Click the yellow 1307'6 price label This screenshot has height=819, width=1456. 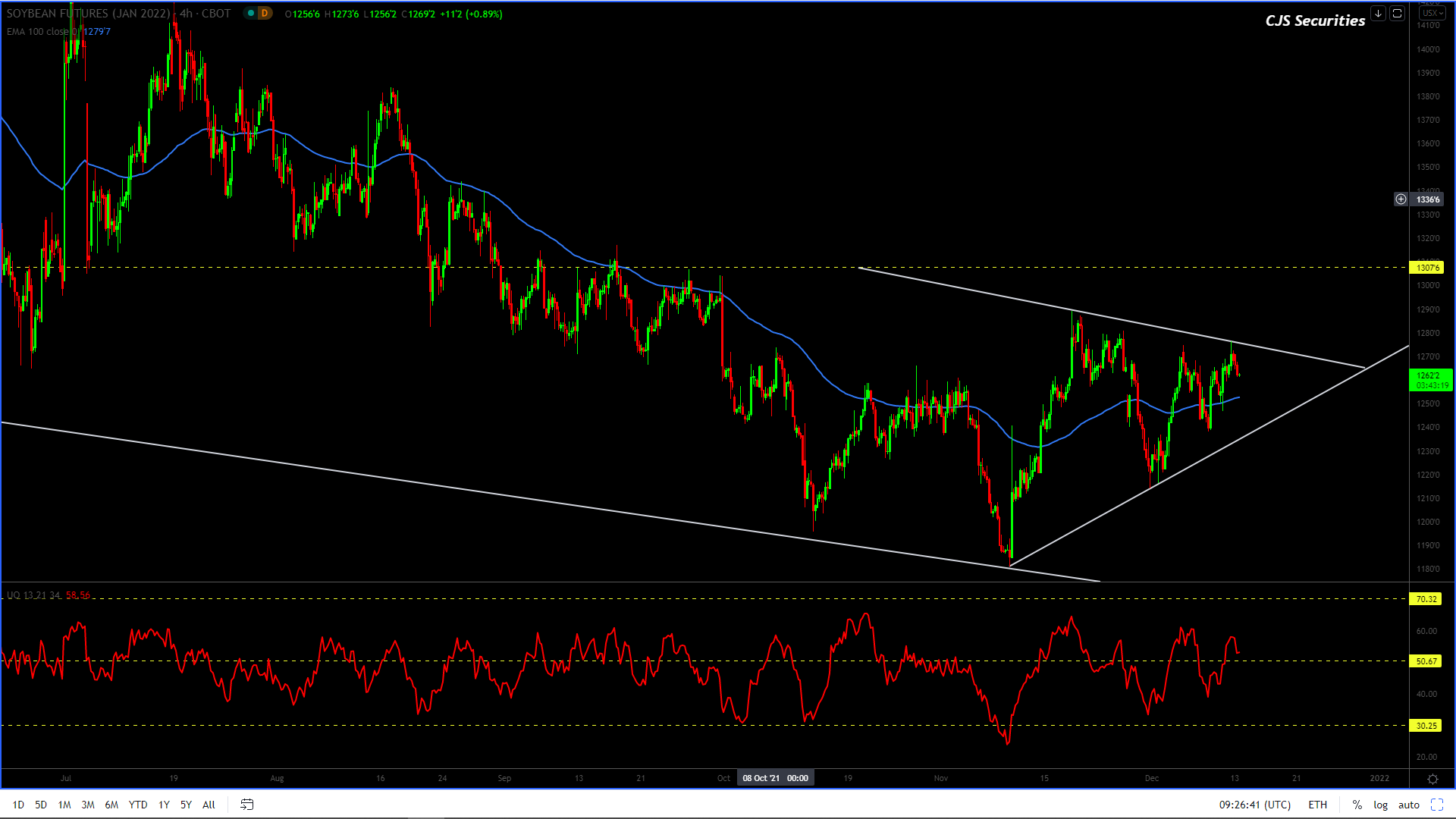pos(1427,268)
